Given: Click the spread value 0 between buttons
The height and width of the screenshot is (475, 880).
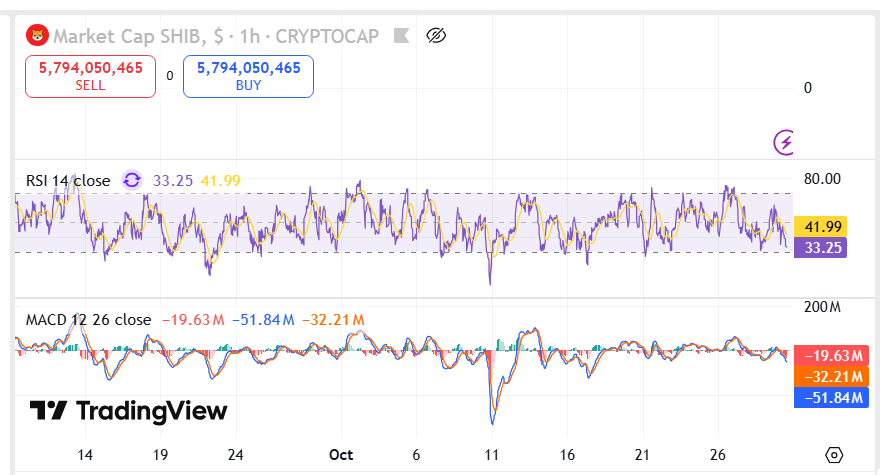Looking at the screenshot, I should pyautogui.click(x=170, y=76).
